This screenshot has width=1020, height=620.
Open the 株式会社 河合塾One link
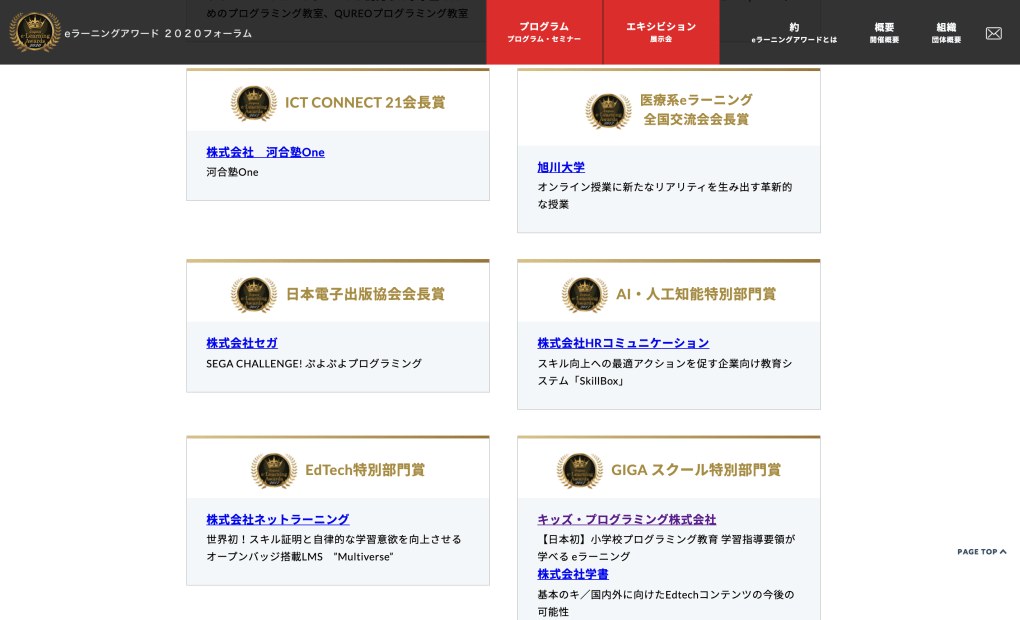pos(265,152)
